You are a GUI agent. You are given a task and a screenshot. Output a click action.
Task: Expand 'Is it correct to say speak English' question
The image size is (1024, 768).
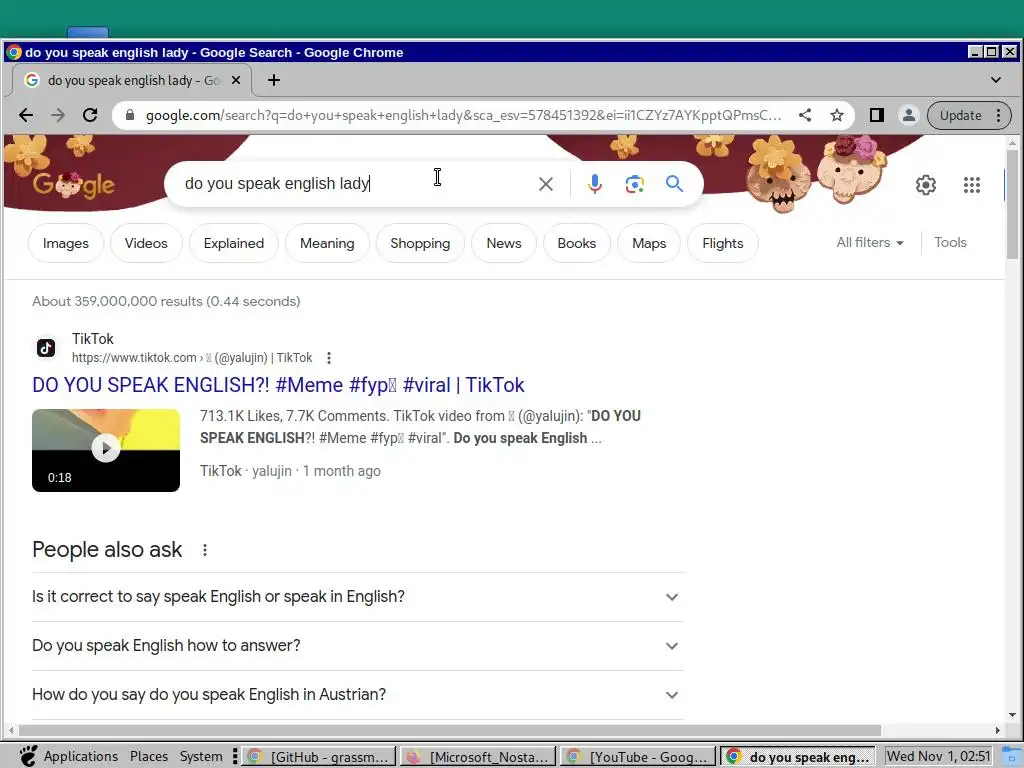click(357, 597)
